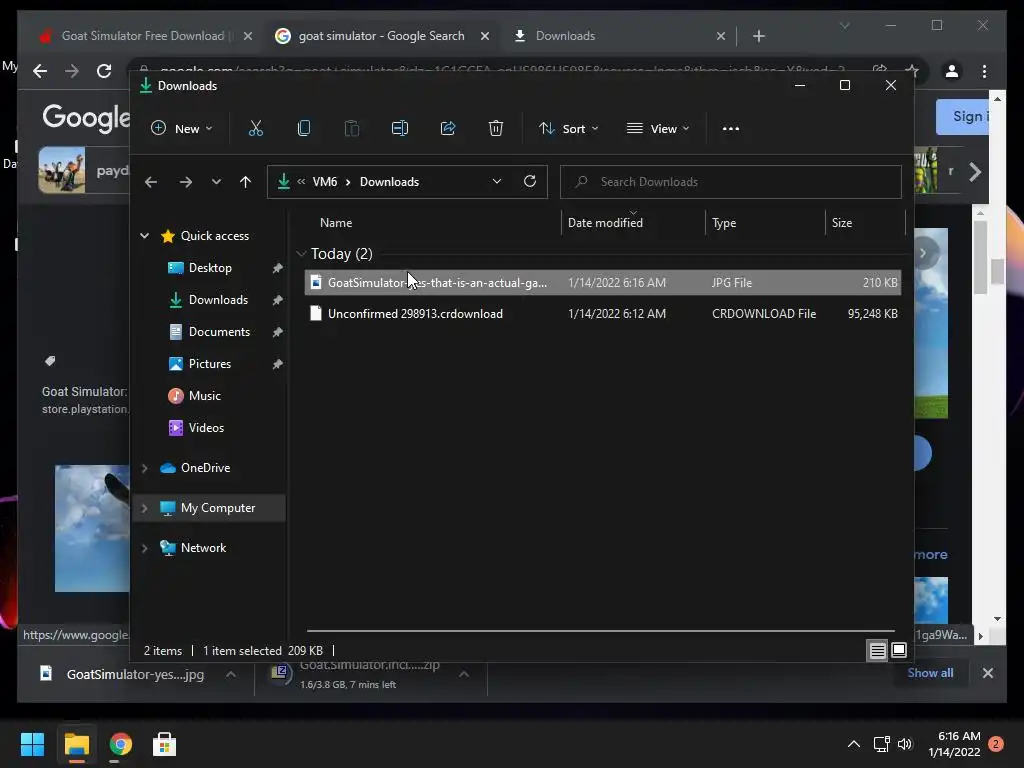This screenshot has height=768, width=1024.
Task: Open clock and date in taskbar
Action: tap(954, 744)
